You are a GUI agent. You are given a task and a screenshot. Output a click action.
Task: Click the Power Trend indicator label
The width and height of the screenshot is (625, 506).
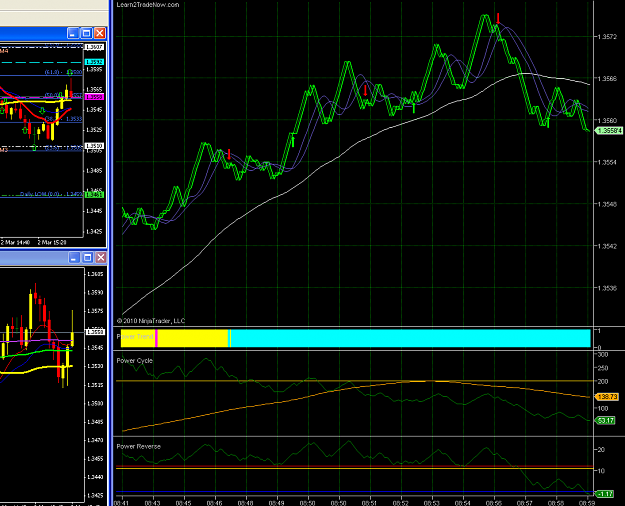135,337
